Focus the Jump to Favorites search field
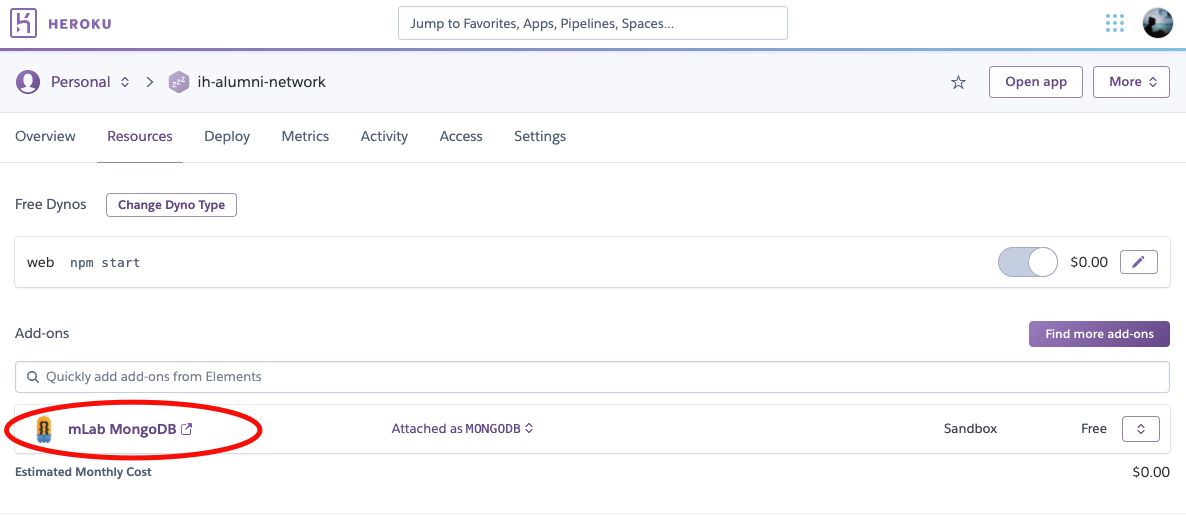The image size is (1186, 515). (593, 23)
